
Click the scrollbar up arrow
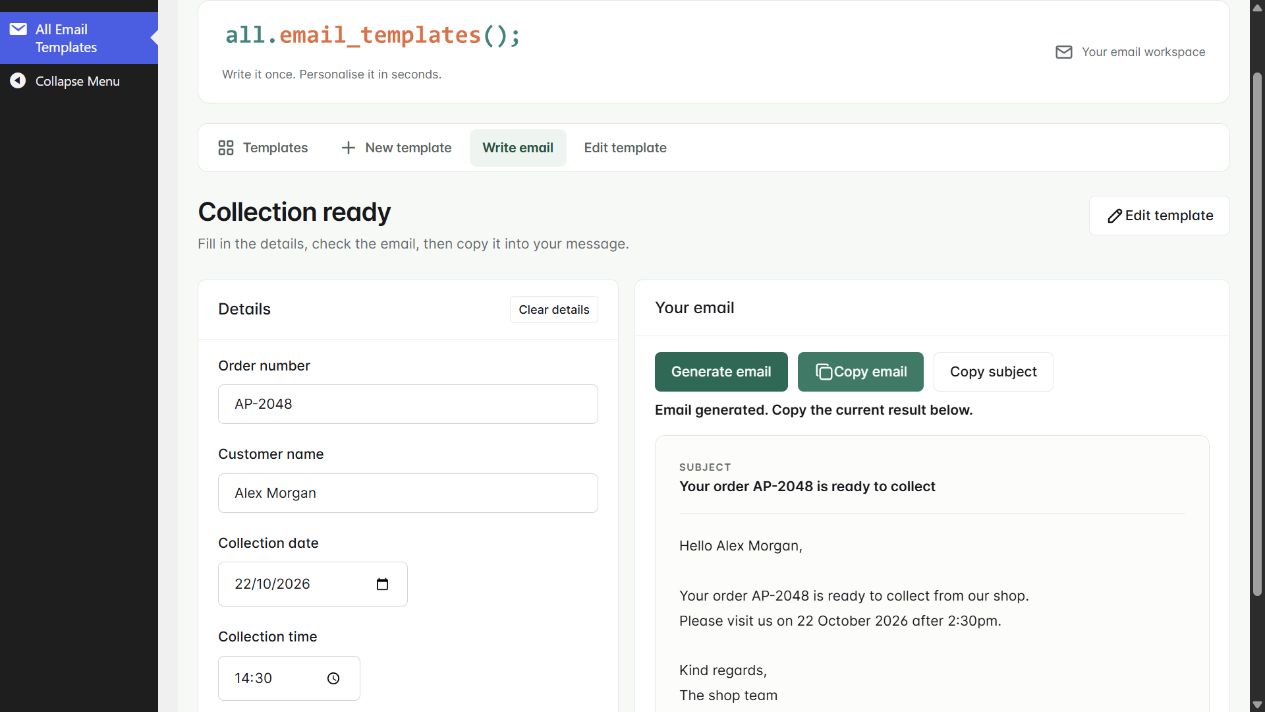[x=1258, y=8]
